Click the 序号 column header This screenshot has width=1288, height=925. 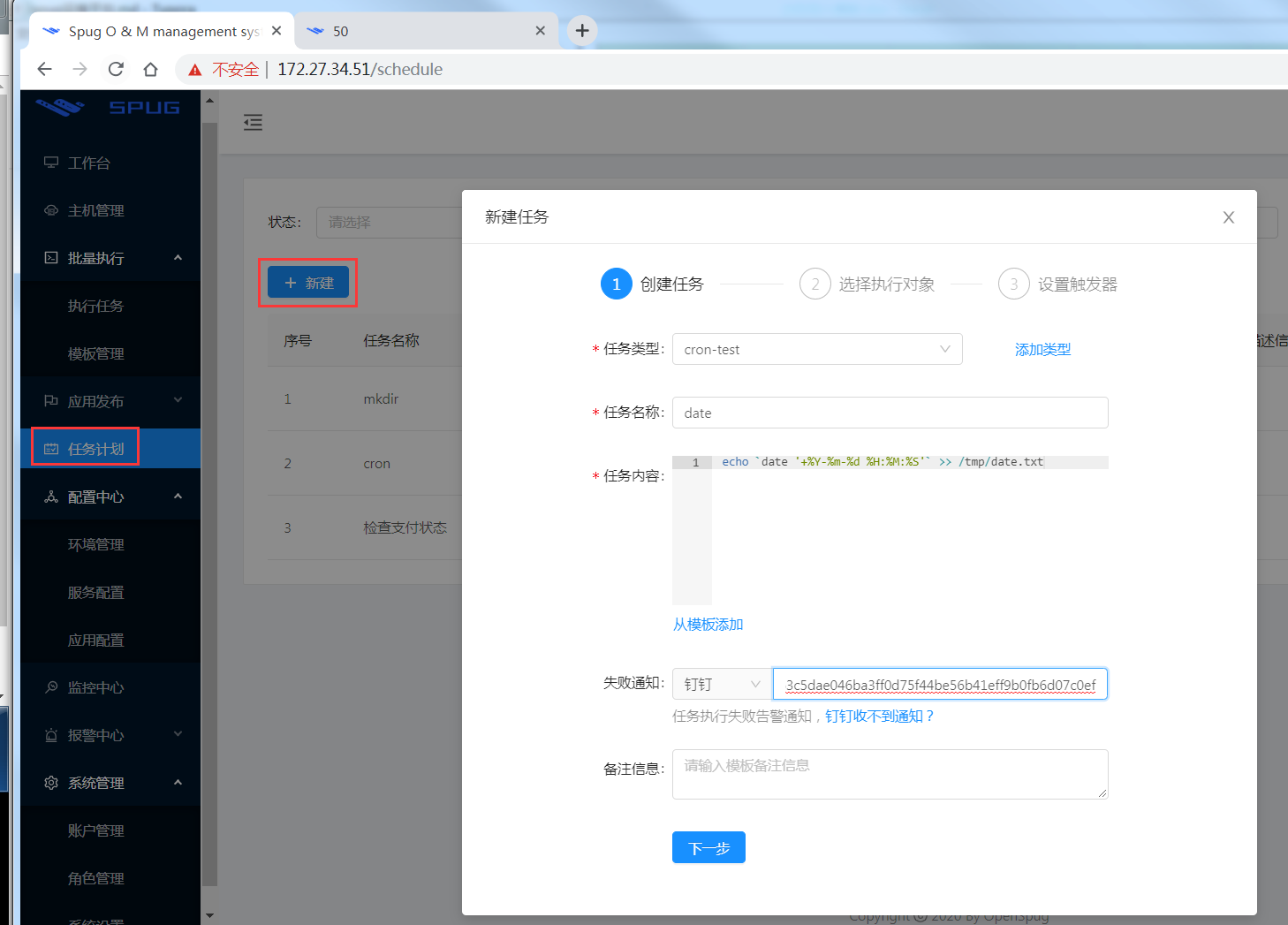pyautogui.click(x=298, y=340)
